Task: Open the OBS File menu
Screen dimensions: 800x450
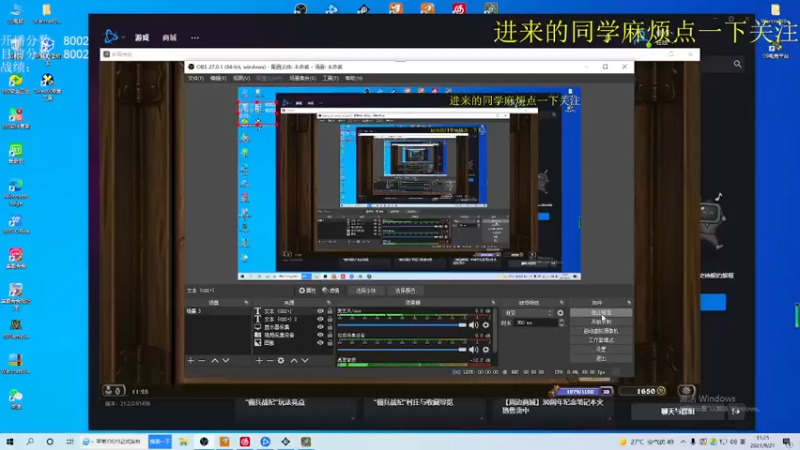Action: click(x=196, y=78)
